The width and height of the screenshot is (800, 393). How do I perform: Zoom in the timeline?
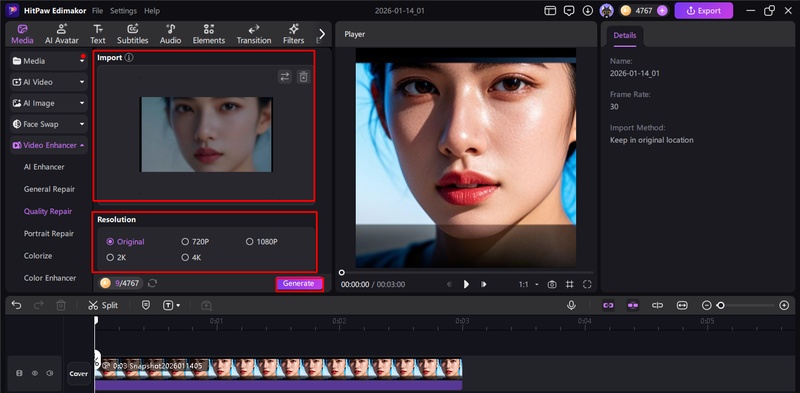[x=784, y=305]
